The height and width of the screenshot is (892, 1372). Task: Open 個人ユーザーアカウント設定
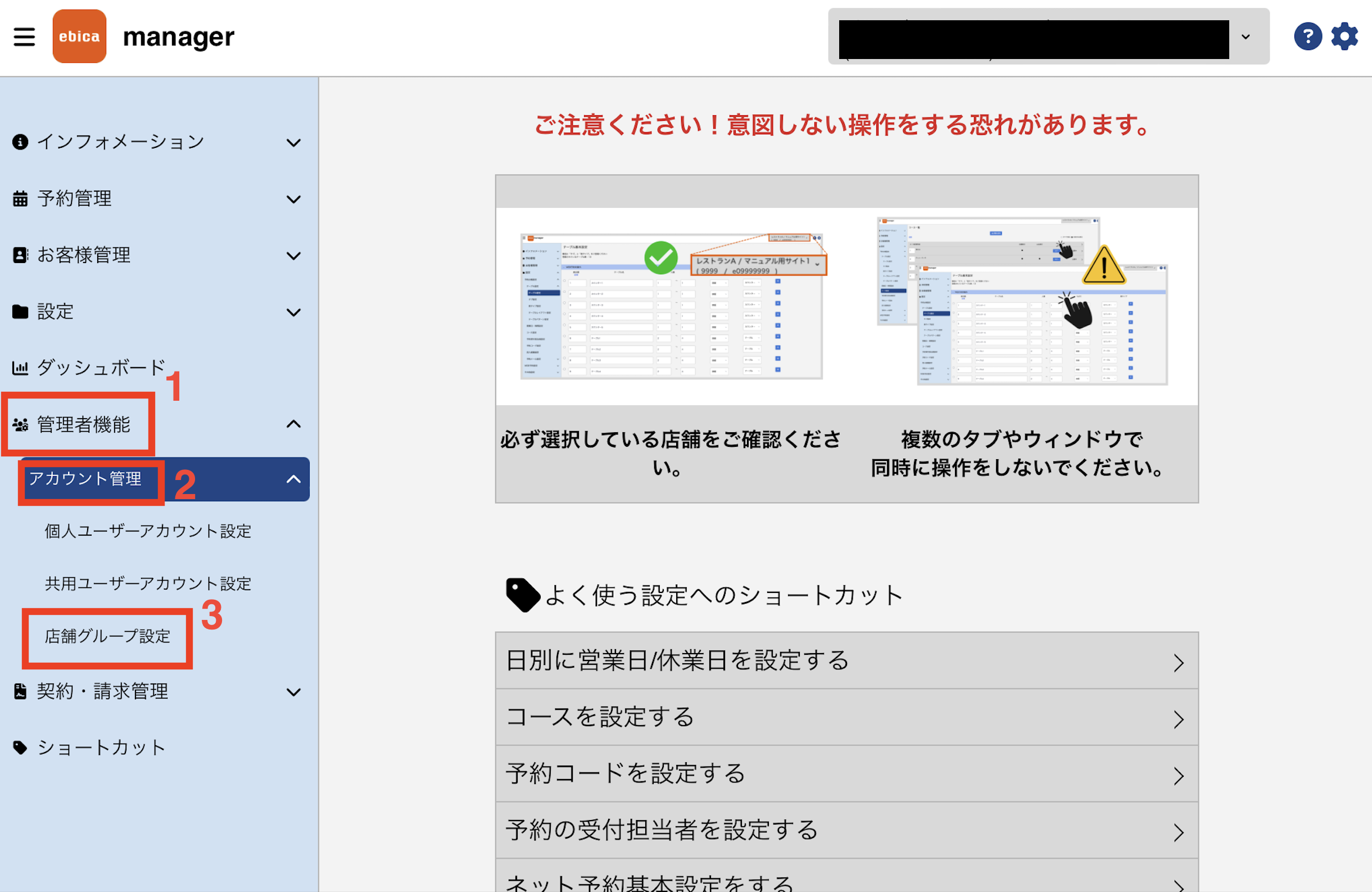[148, 531]
